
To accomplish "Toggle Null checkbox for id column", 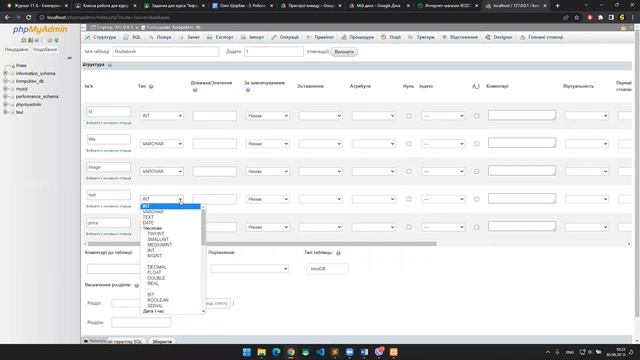I will 409,116.
